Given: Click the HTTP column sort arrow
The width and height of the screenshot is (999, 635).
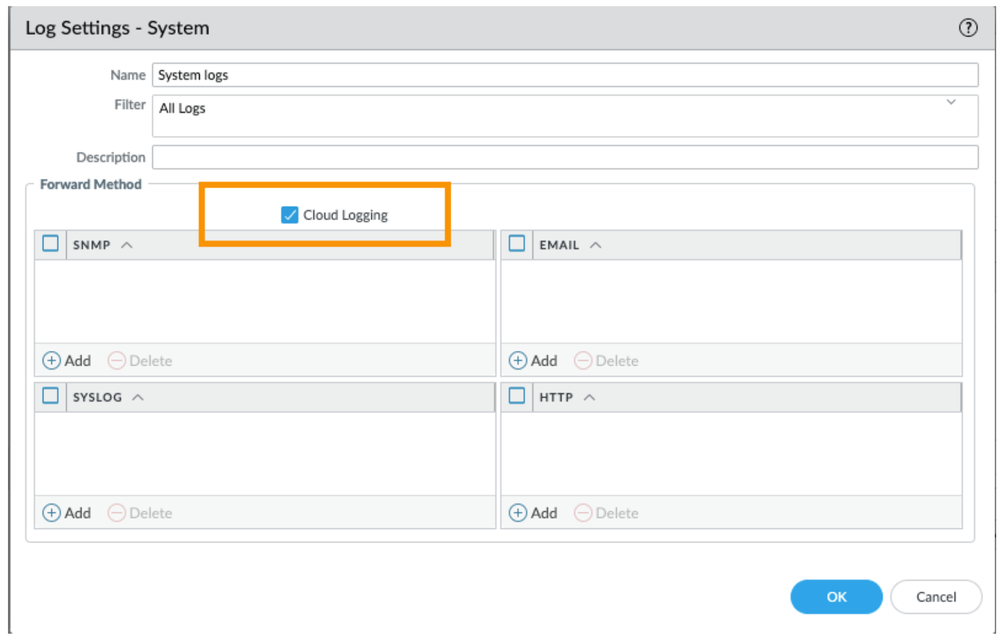Looking at the screenshot, I should coord(589,398).
